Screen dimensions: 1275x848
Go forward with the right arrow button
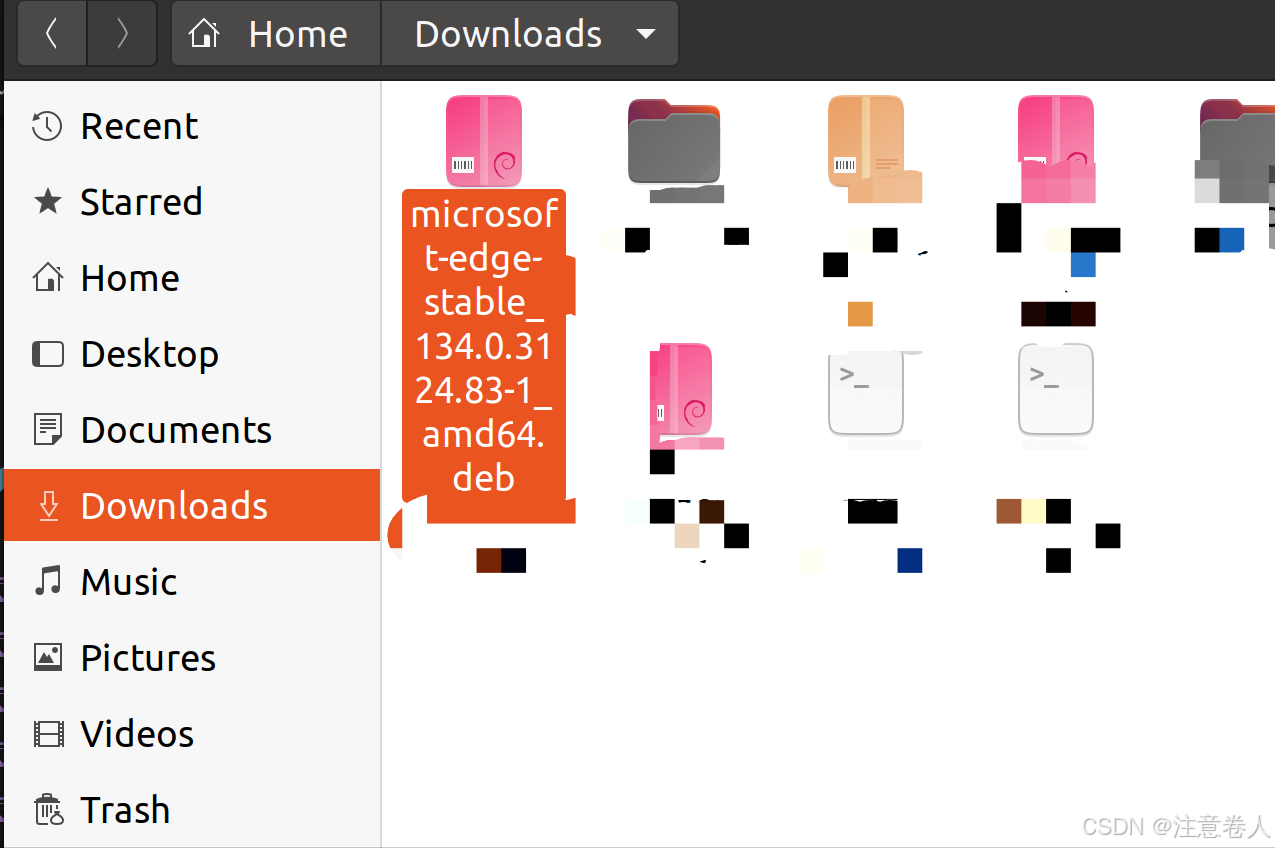[122, 34]
